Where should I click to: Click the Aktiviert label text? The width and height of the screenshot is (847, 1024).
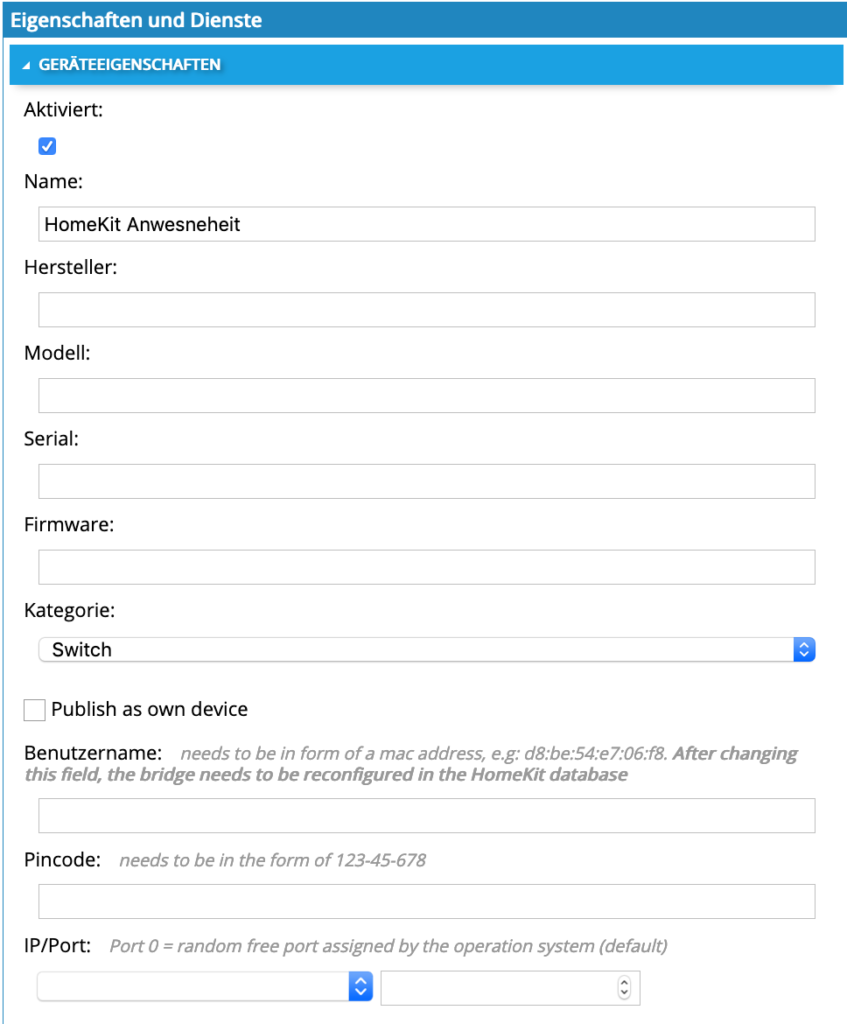click(x=63, y=110)
